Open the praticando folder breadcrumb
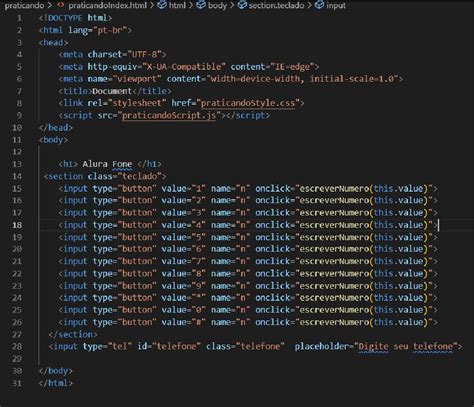 point(24,5)
